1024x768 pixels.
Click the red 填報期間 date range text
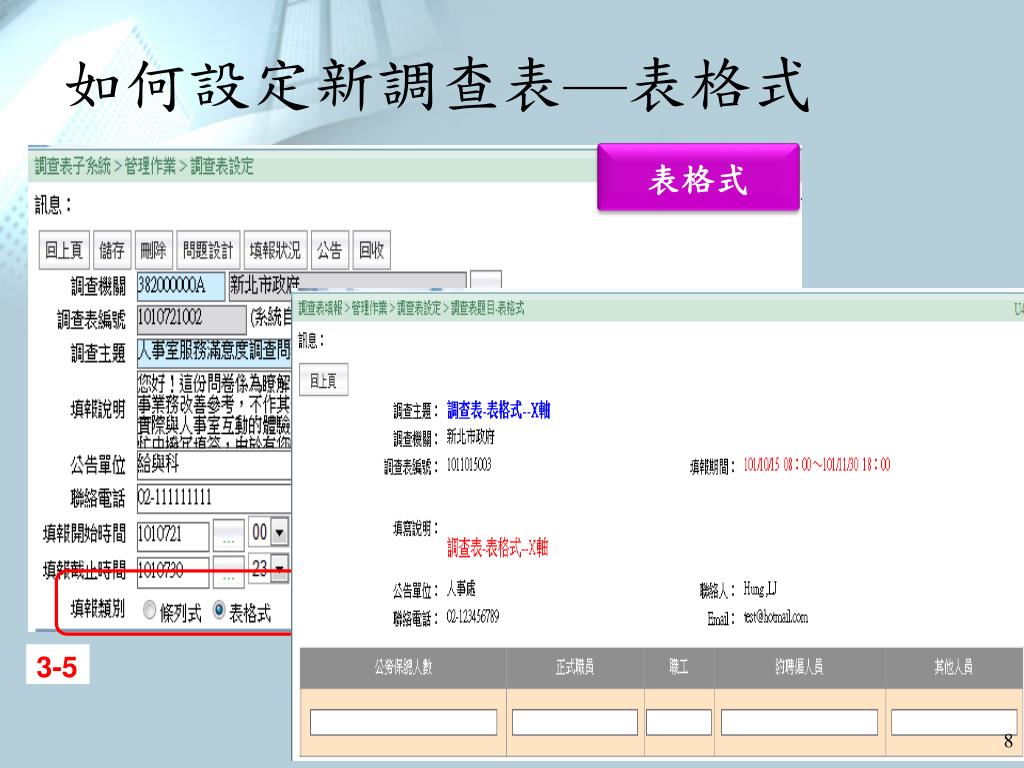click(x=817, y=465)
